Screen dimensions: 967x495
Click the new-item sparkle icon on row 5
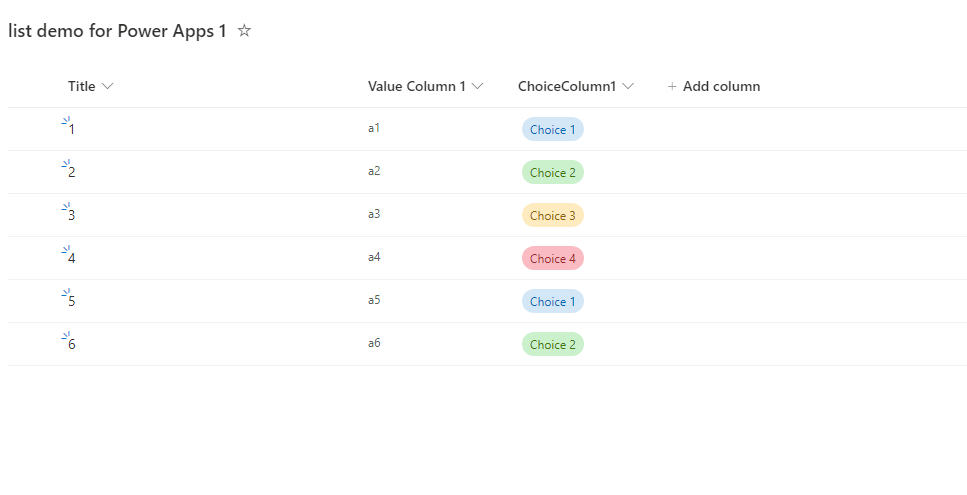pos(65,293)
